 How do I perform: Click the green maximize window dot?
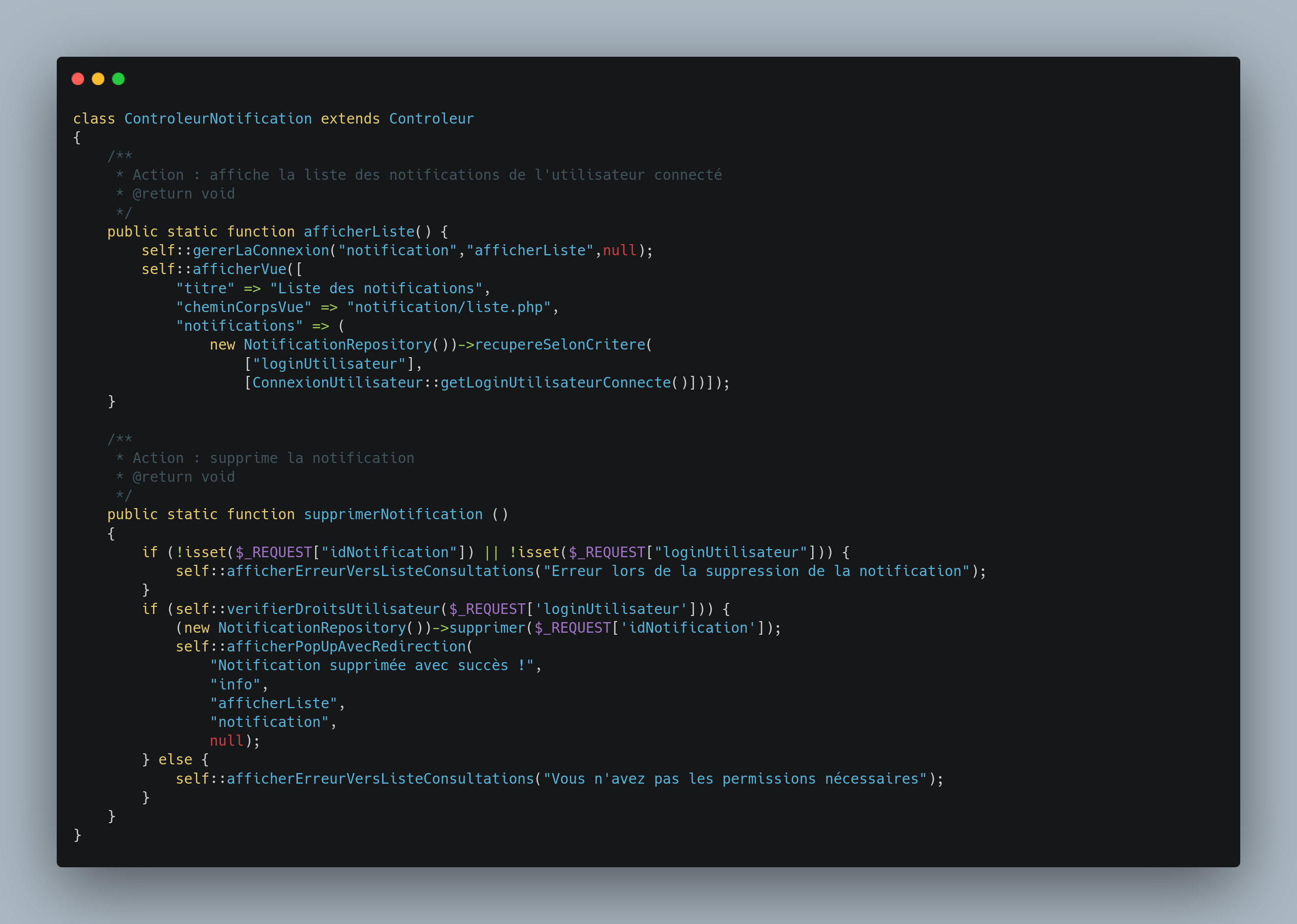click(x=119, y=79)
